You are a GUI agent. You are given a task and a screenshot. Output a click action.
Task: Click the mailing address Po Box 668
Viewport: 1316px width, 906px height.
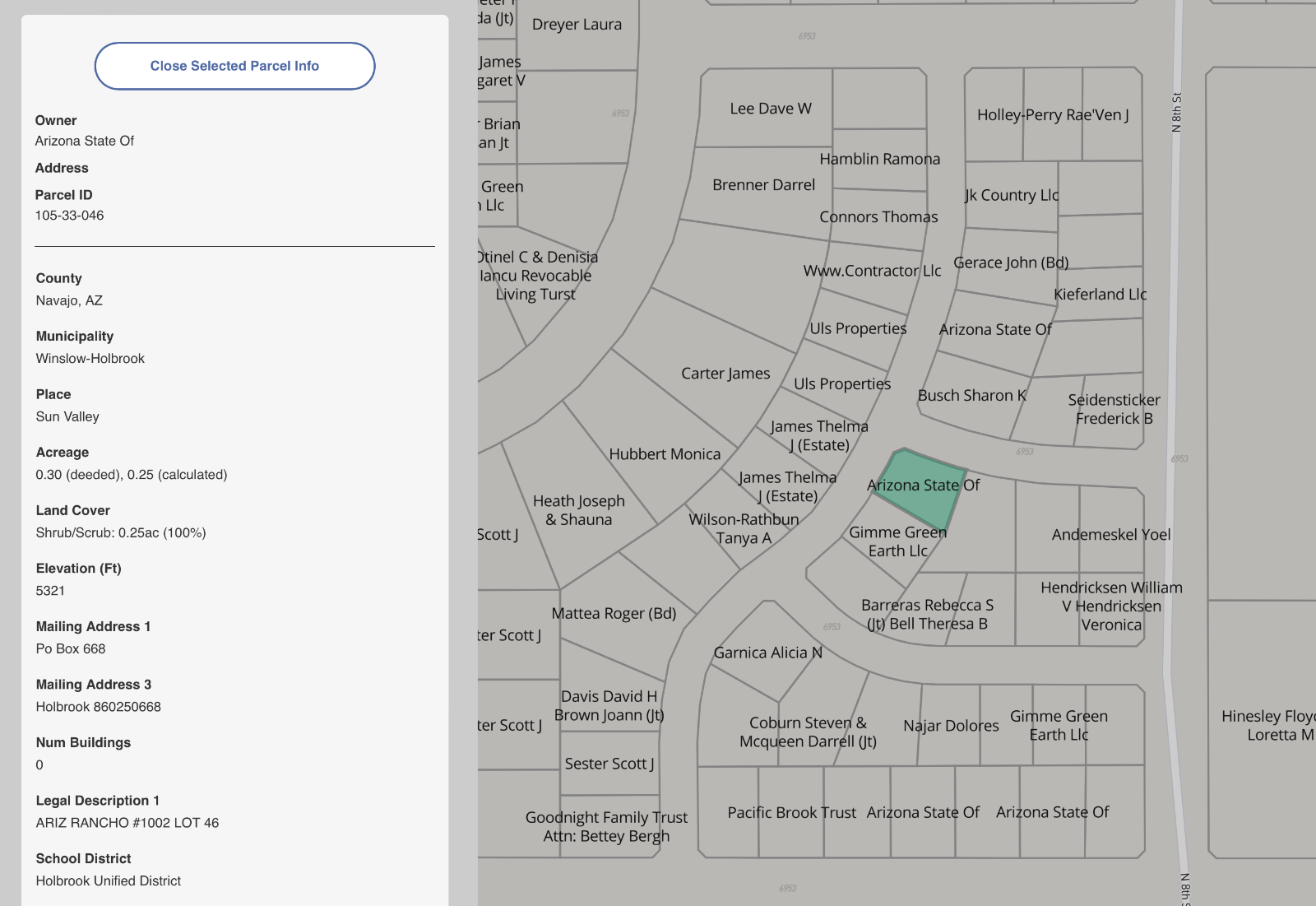point(71,648)
